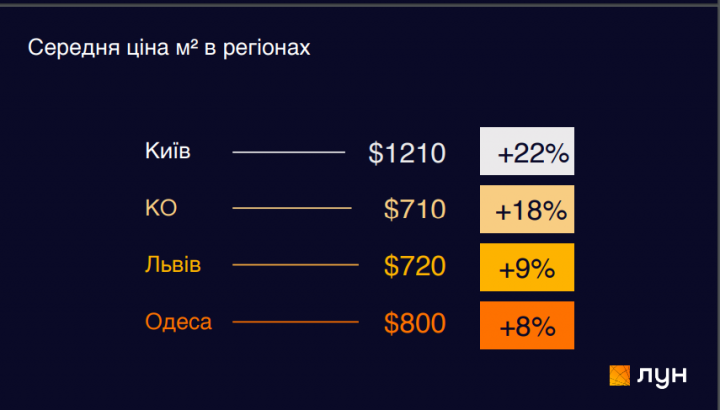Click the $710 price value
This screenshot has width=720, height=410.
coord(414,210)
